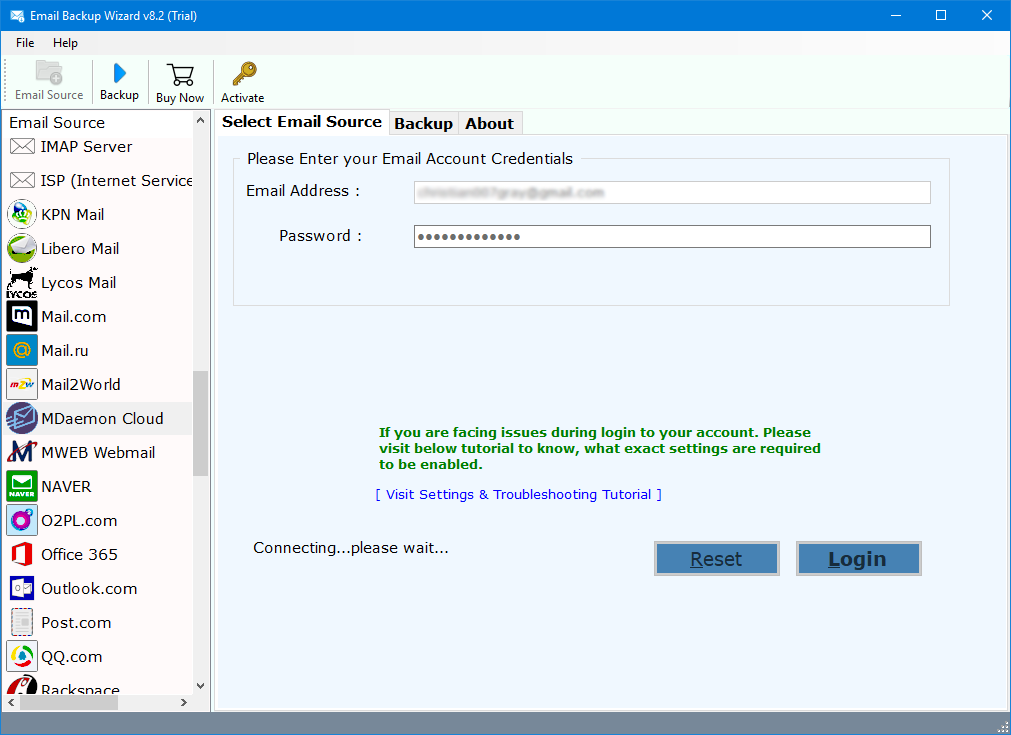Select "Mail.ru" label in list
Viewport: 1011px width, 735px height.
tap(64, 350)
